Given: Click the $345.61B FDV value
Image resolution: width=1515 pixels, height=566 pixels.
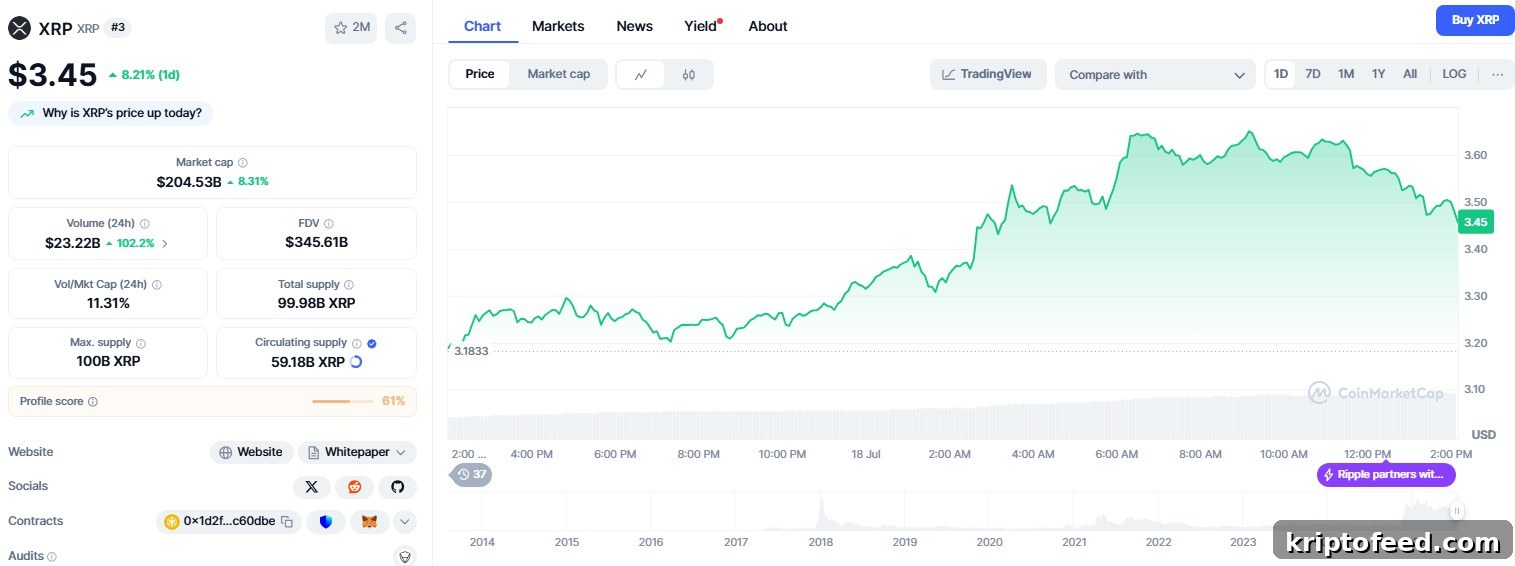Looking at the screenshot, I should click(x=316, y=242).
